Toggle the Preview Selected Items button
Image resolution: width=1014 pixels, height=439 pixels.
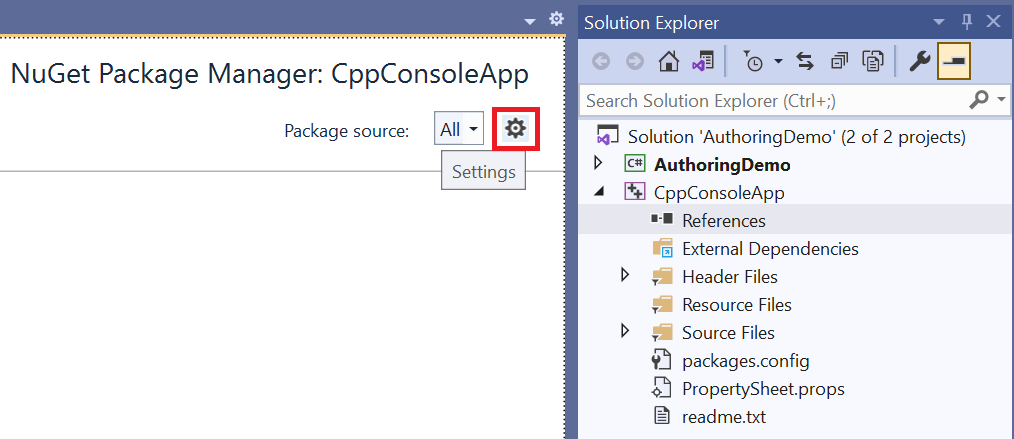pyautogui.click(x=953, y=61)
